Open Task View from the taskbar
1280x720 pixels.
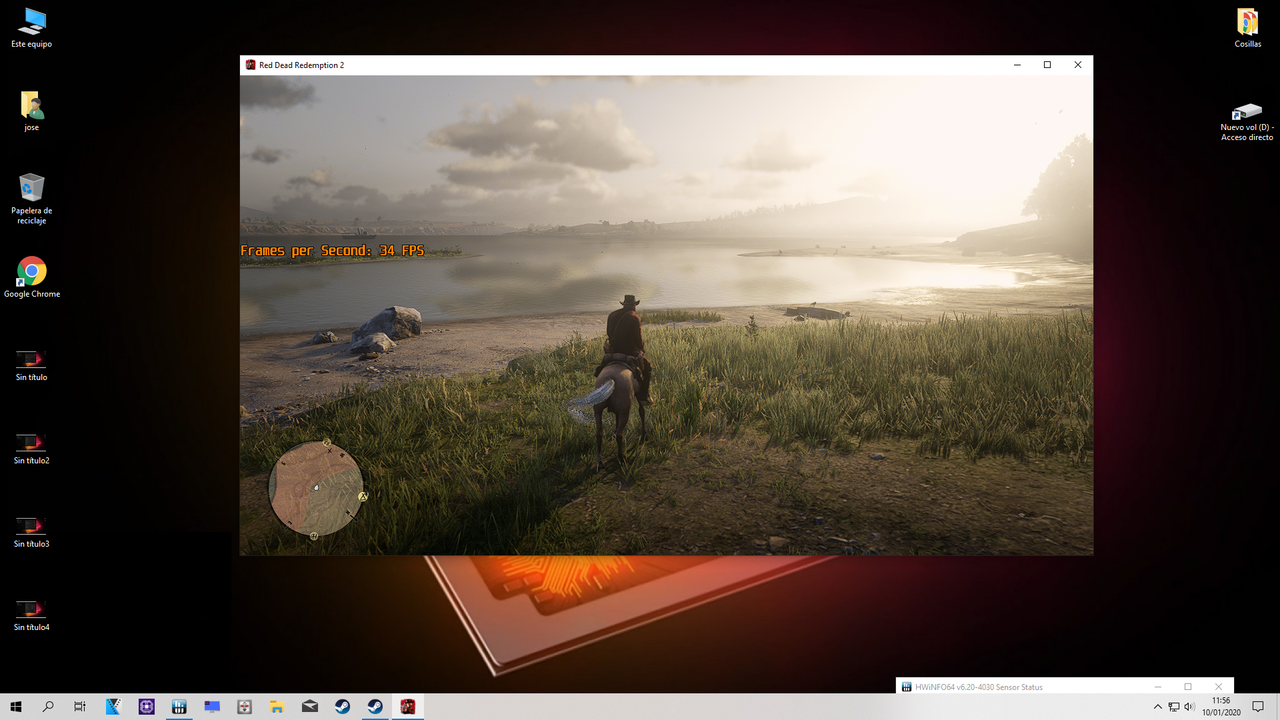tap(80, 707)
